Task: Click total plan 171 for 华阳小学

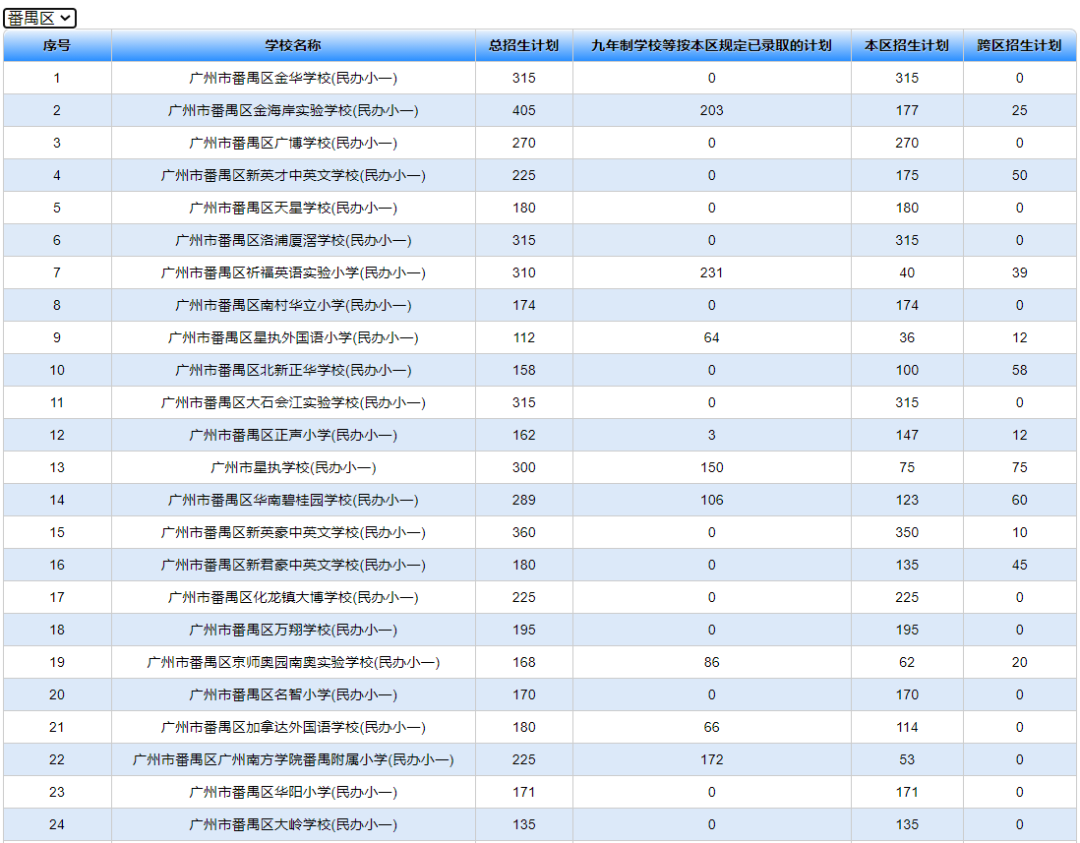Action: [523, 792]
